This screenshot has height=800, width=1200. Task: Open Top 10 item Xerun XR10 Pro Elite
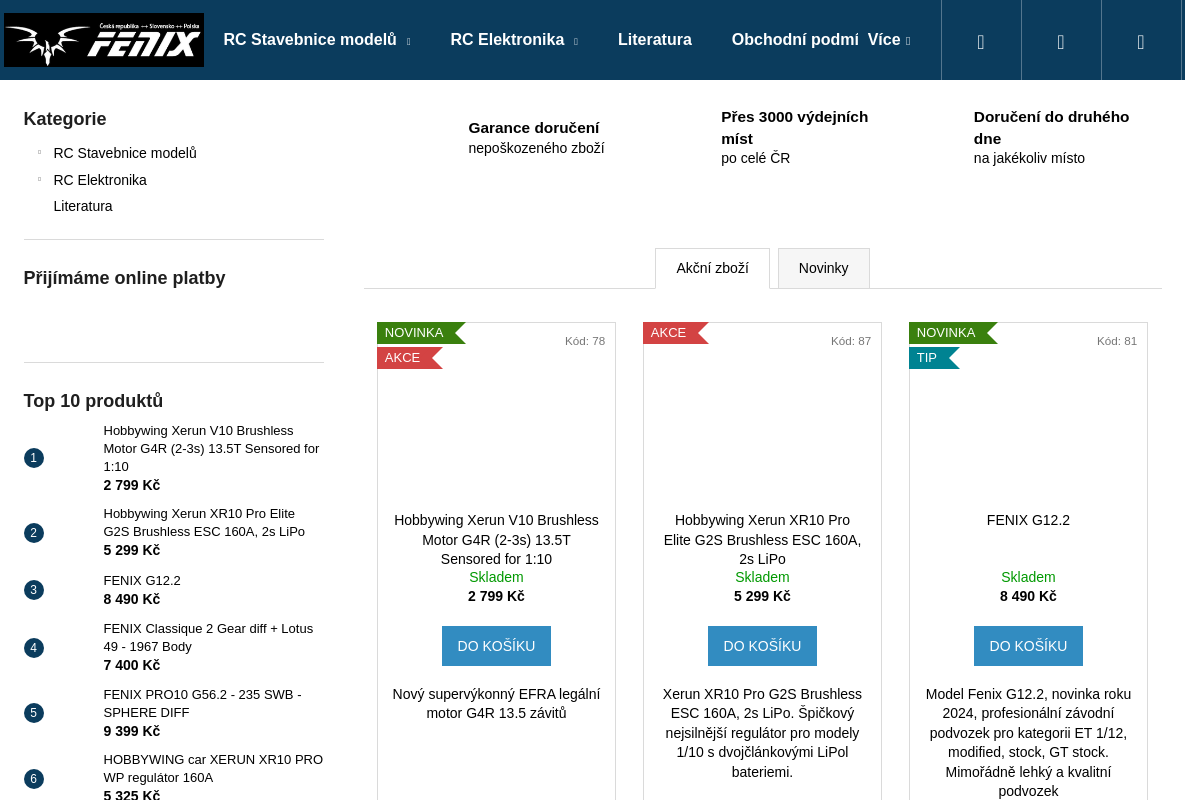pos(205,523)
